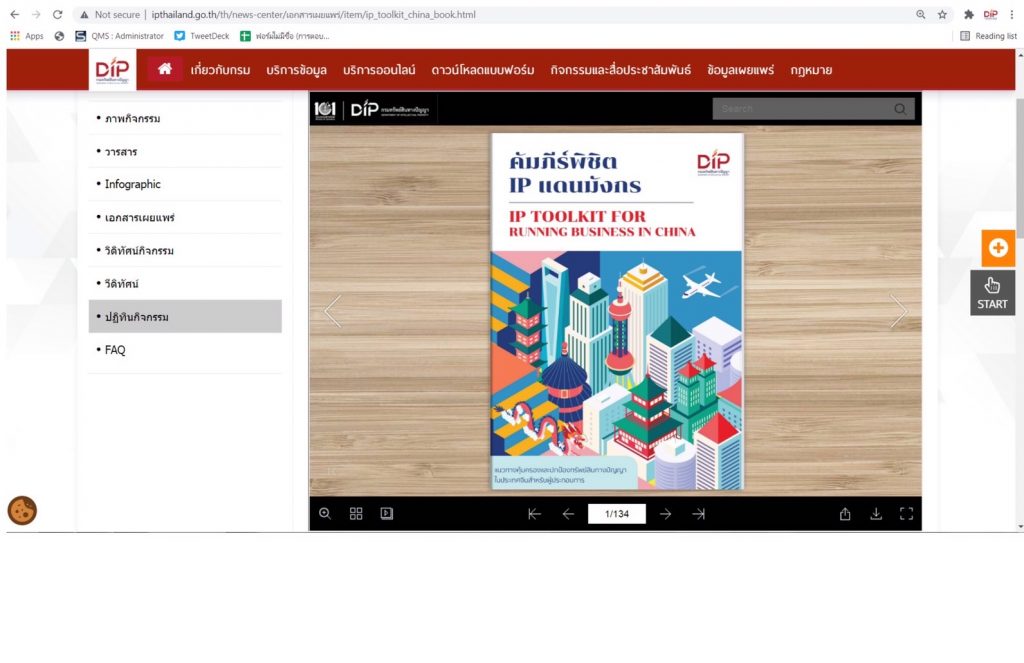Screen dimensions: 1024x663
Task: Click the search box in the flipbook header
Action: [x=803, y=109]
